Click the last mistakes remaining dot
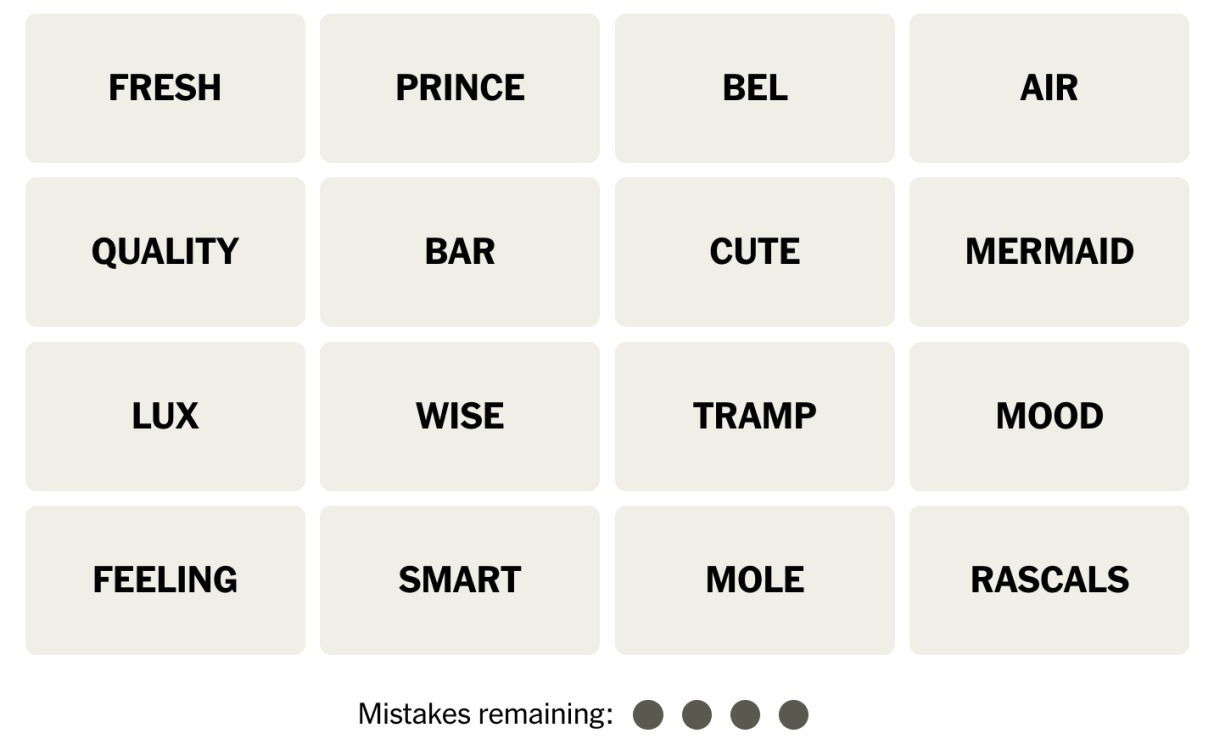This screenshot has height=750, width=1225. [x=793, y=715]
